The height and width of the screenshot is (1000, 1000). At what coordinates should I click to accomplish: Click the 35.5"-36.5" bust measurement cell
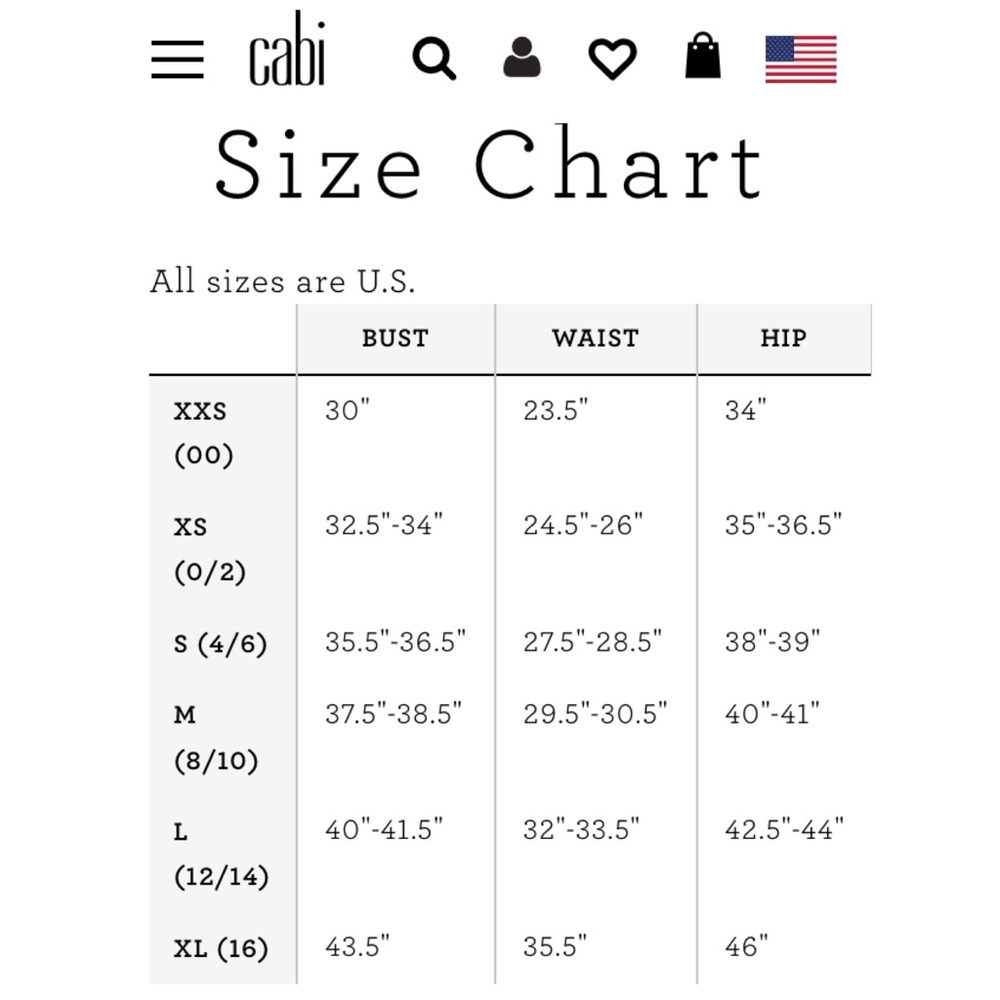[395, 642]
